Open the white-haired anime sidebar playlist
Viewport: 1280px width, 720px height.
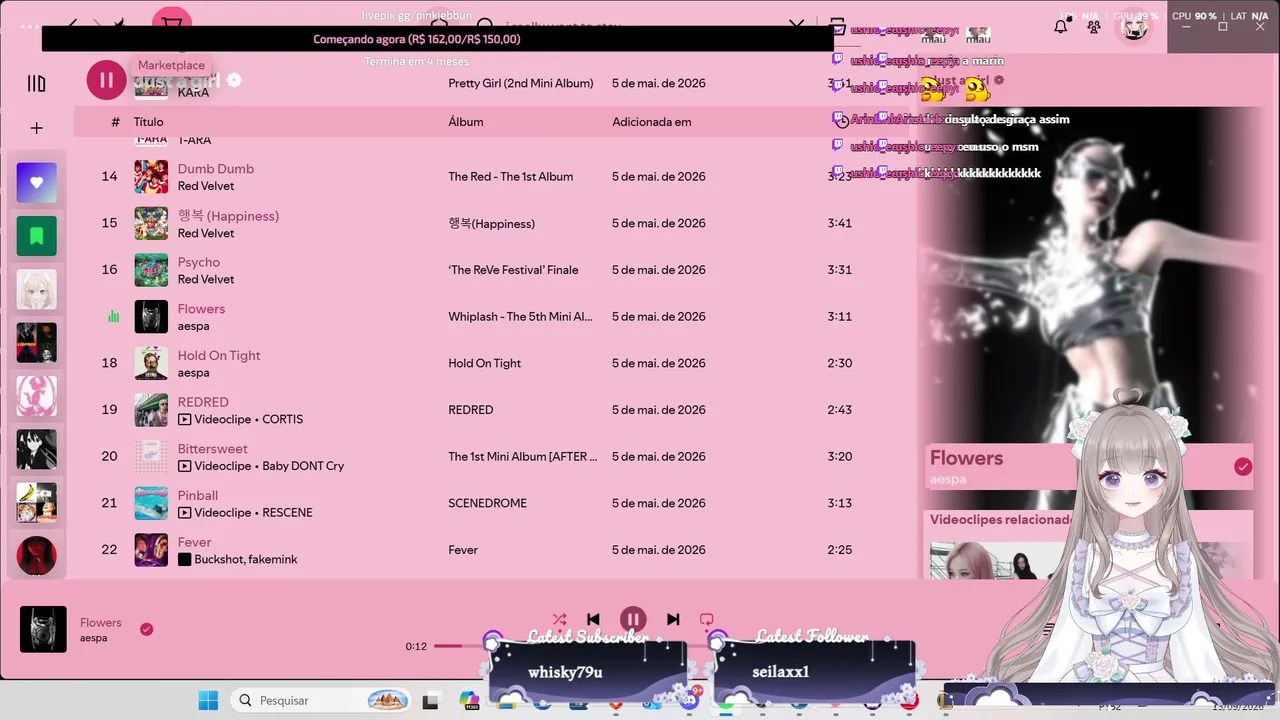point(37,289)
